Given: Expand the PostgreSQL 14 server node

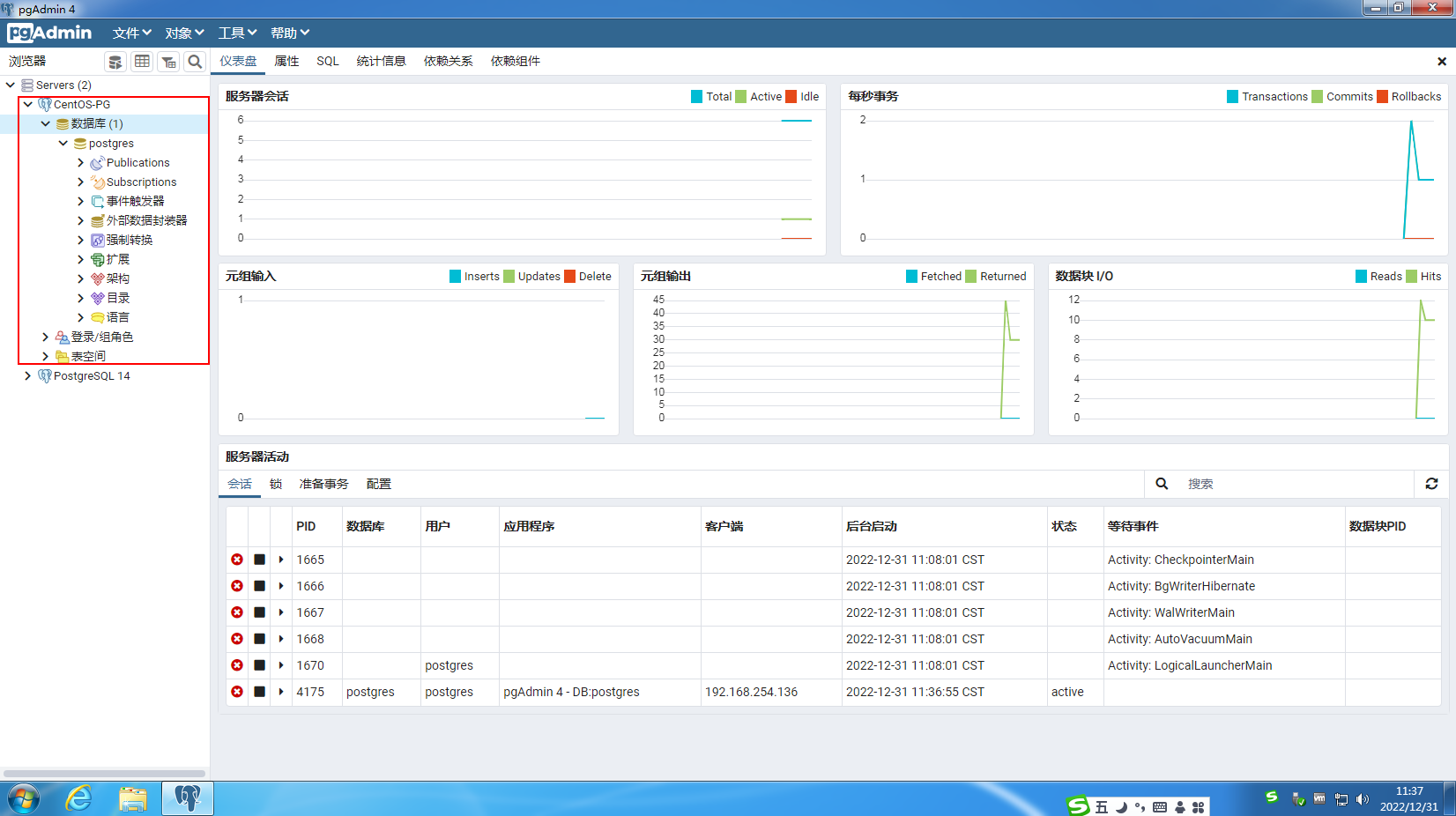Looking at the screenshot, I should 27,375.
